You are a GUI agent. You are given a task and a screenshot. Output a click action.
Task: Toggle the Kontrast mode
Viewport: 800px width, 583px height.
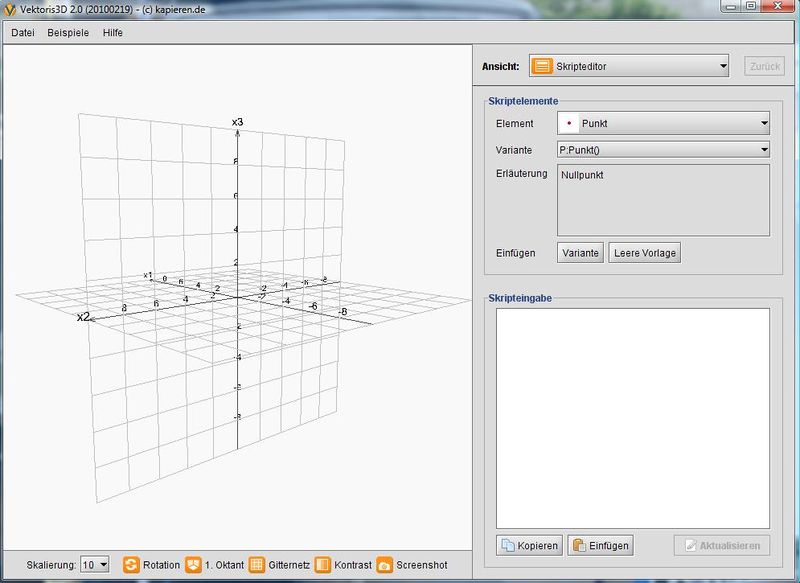[x=322, y=565]
